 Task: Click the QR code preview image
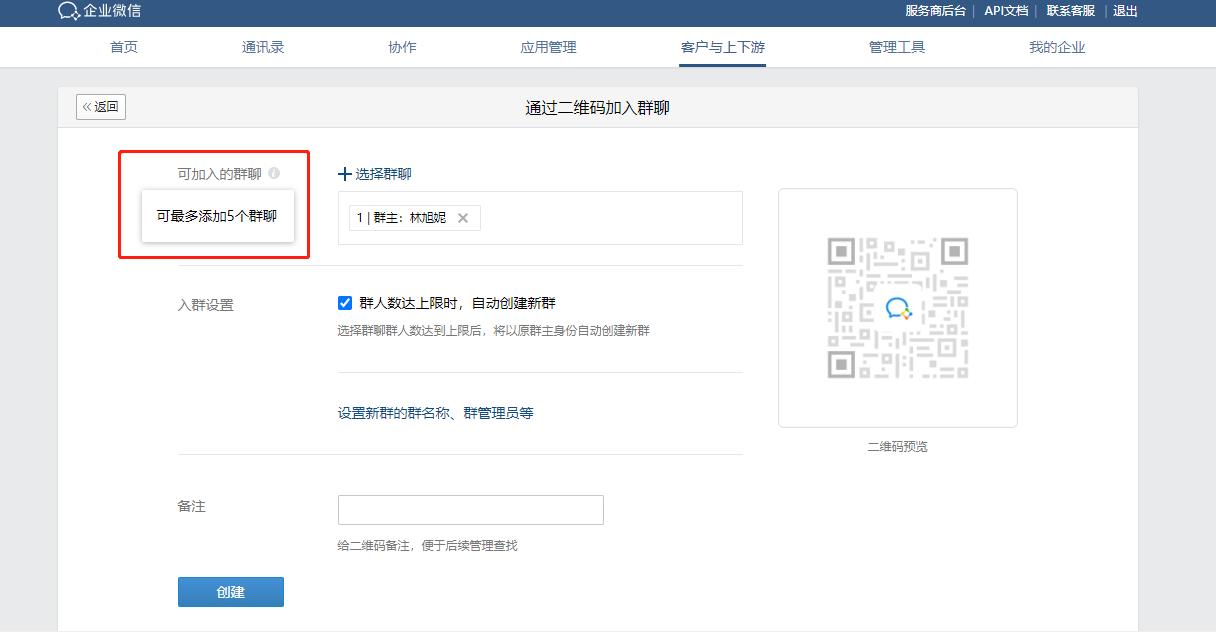[x=897, y=306]
